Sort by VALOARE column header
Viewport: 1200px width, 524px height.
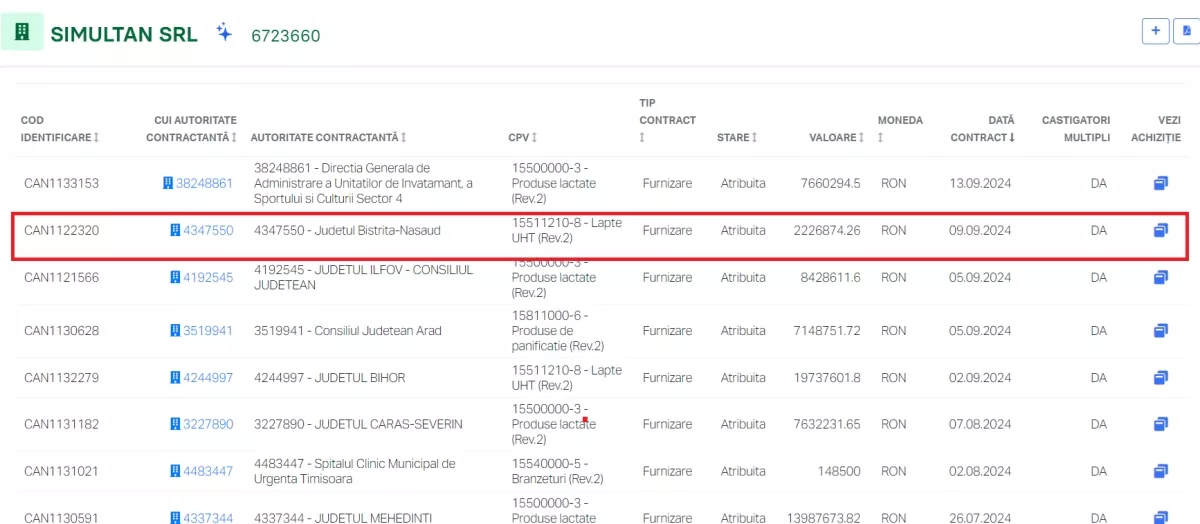836,137
